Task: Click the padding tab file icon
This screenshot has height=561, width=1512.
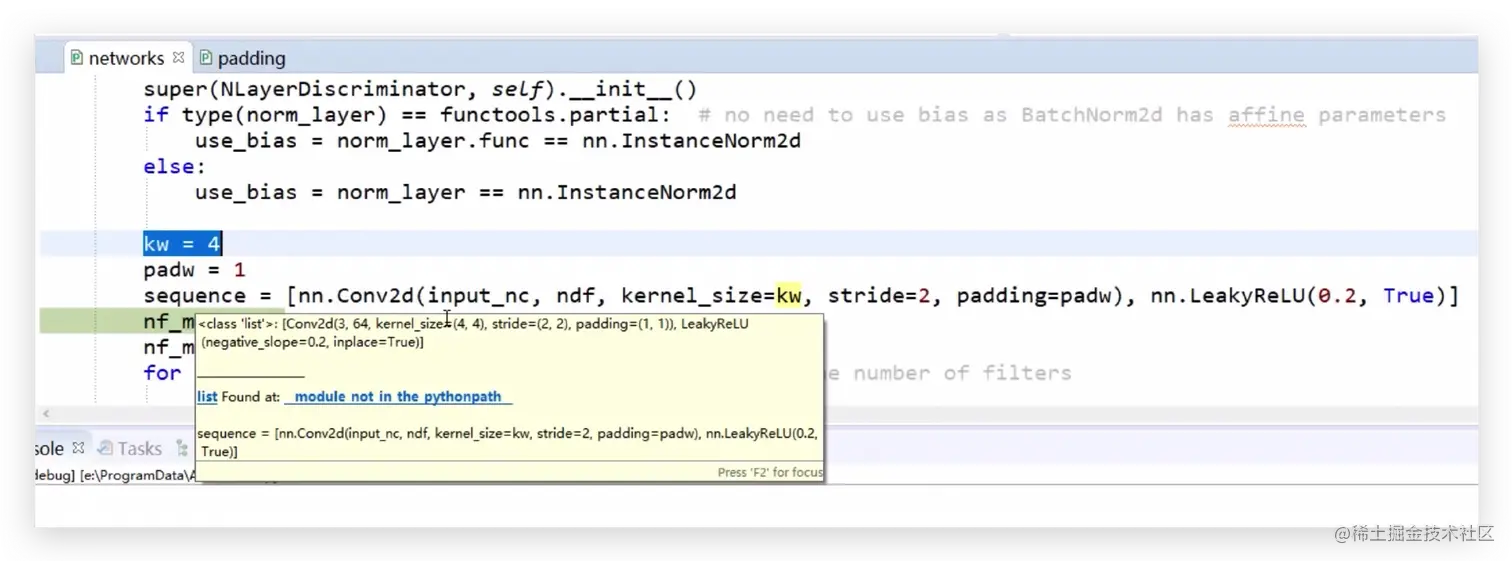Action: tap(206, 58)
